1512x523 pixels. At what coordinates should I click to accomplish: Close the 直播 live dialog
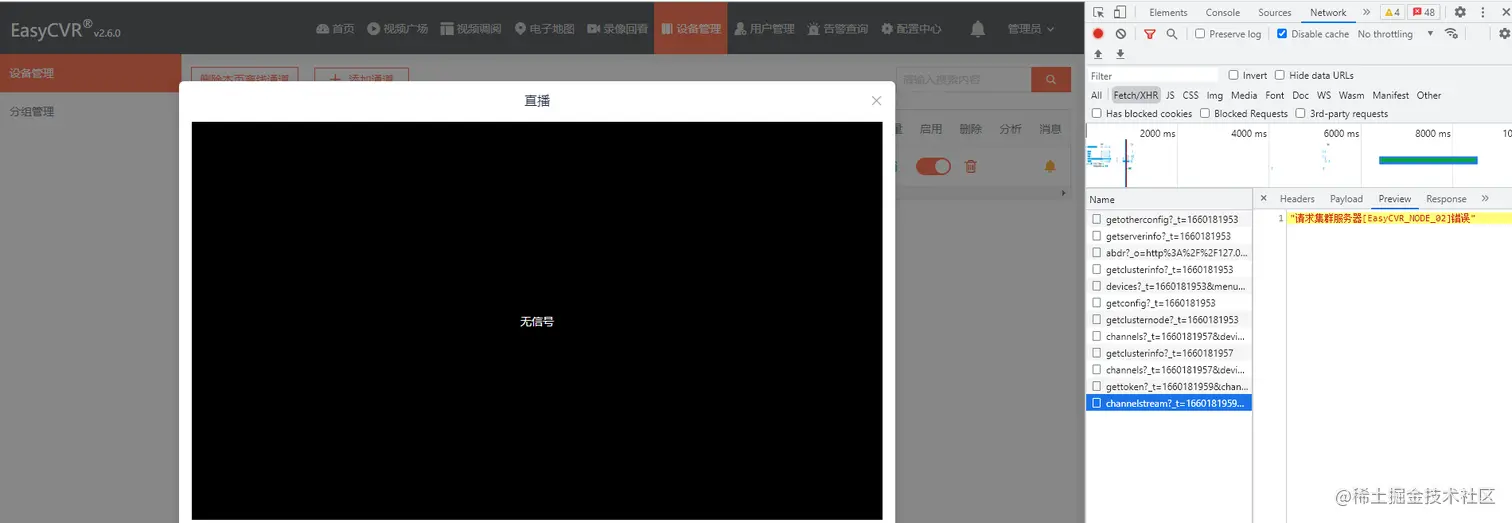(x=876, y=101)
